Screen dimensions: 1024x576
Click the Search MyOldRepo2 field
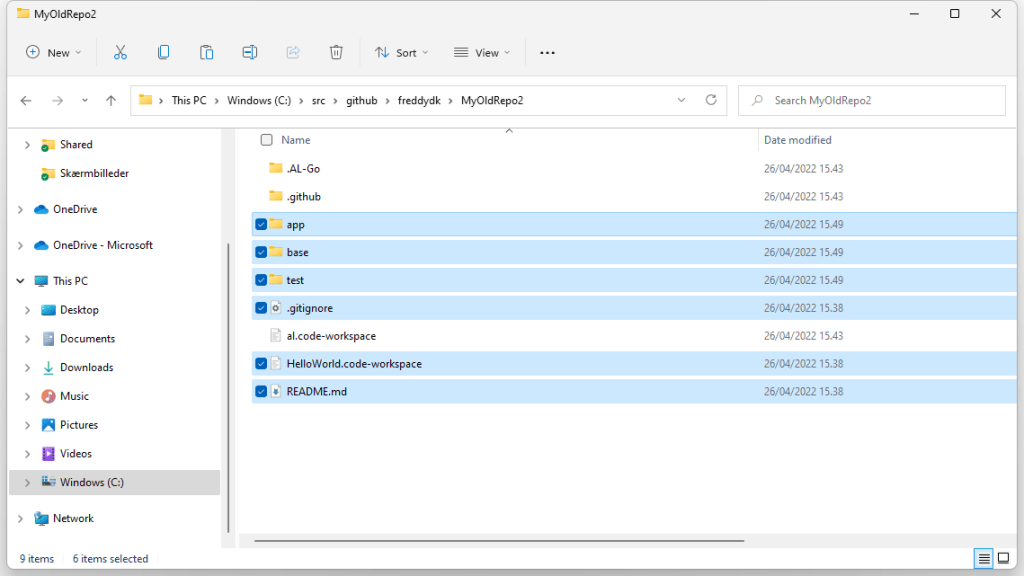click(x=880, y=100)
